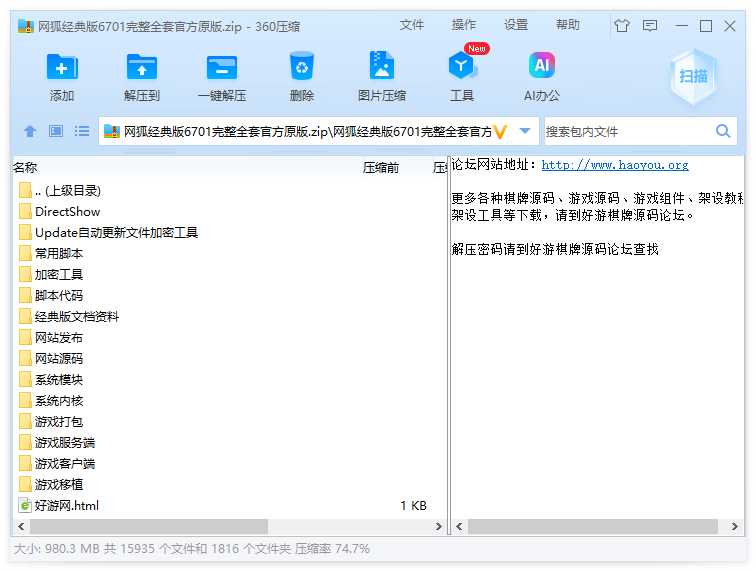Click the 添加 (Add) toolbar icon
Viewport: 756px width, 571px height.
pyautogui.click(x=62, y=67)
